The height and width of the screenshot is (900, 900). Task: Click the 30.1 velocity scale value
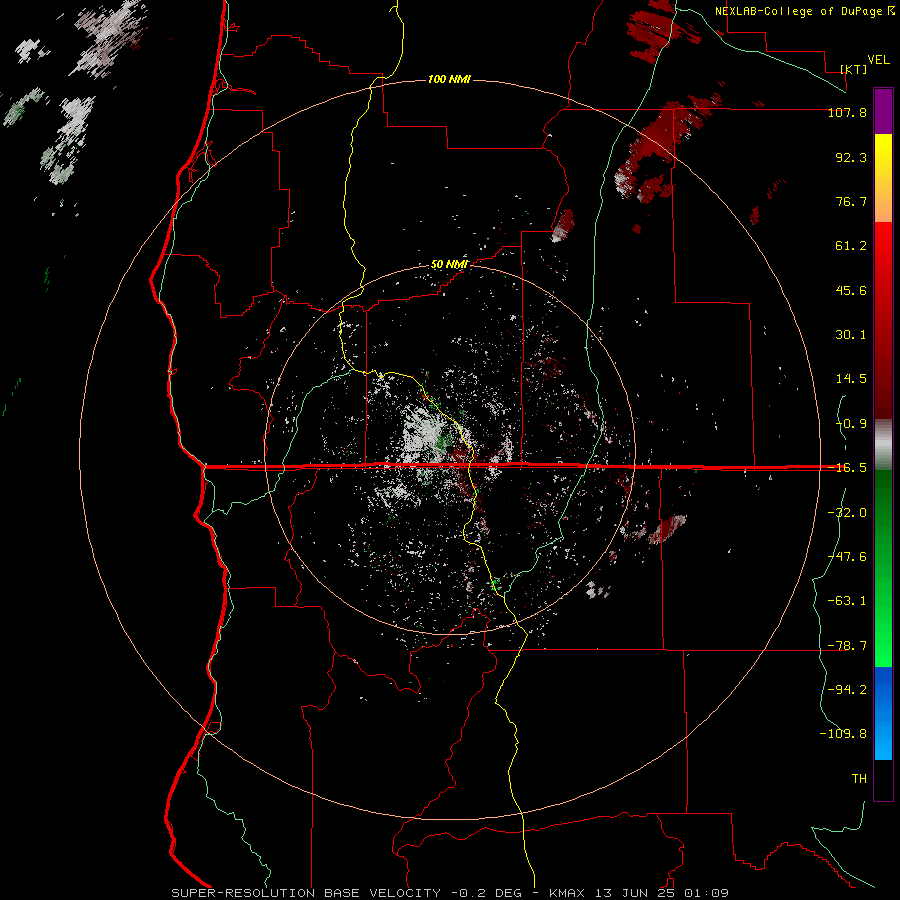(x=851, y=335)
